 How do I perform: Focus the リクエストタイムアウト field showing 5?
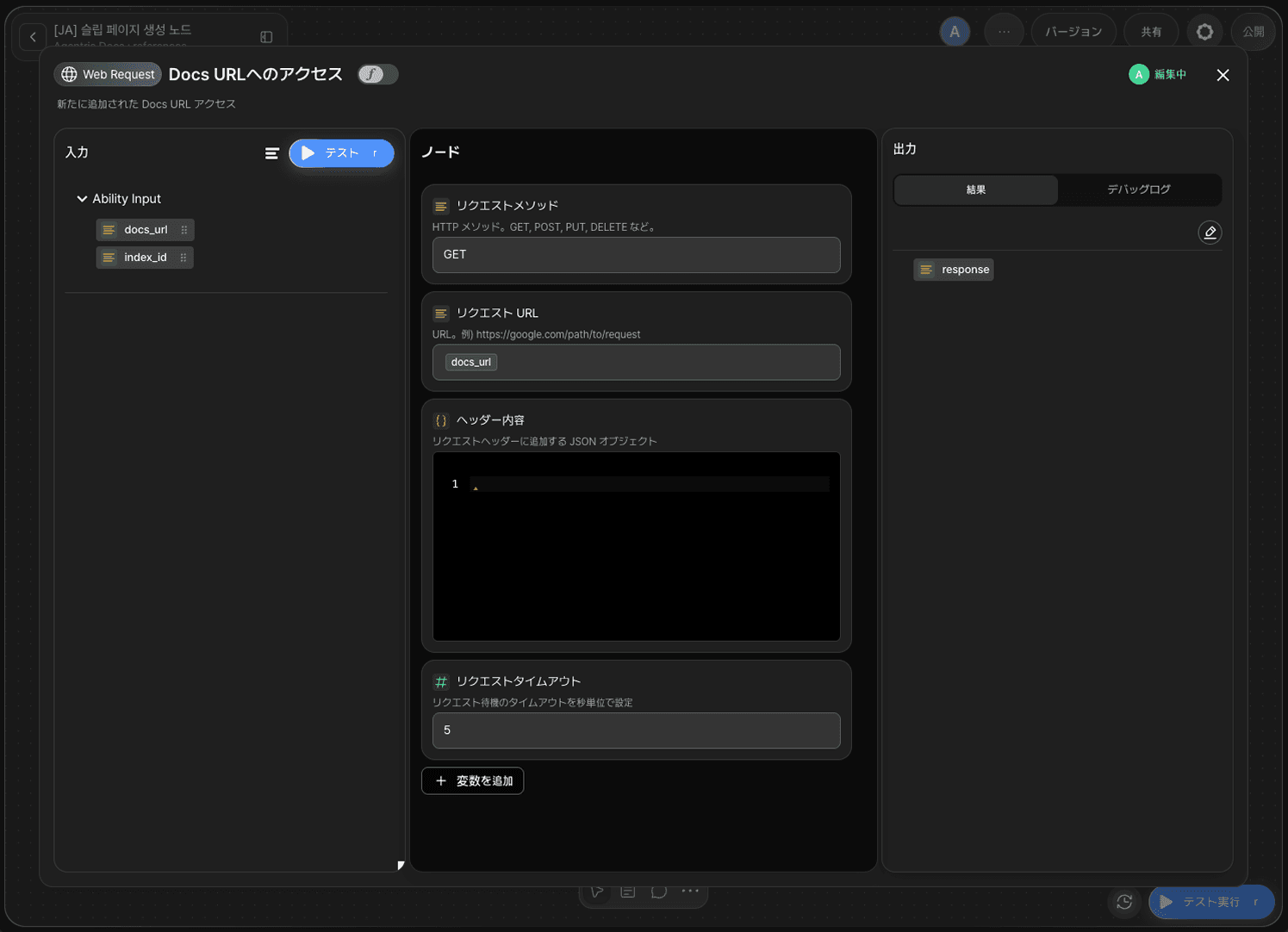(x=636, y=730)
